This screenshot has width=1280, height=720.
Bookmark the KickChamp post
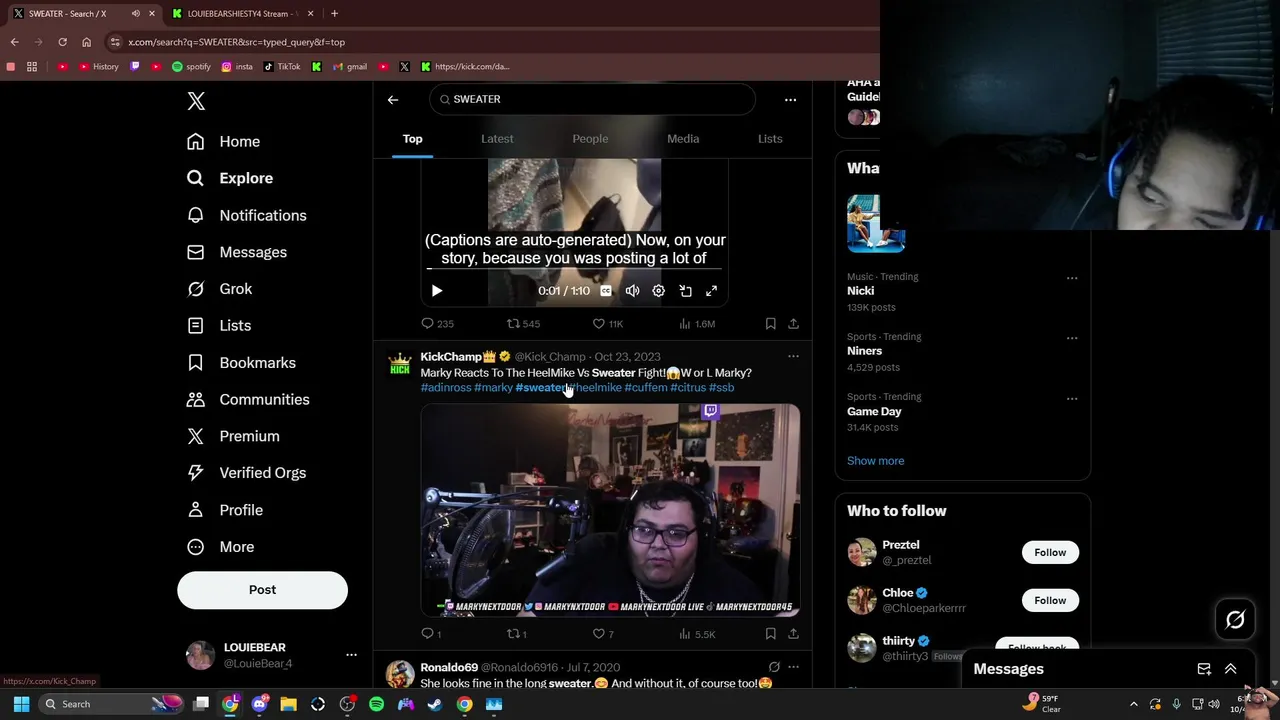point(770,634)
